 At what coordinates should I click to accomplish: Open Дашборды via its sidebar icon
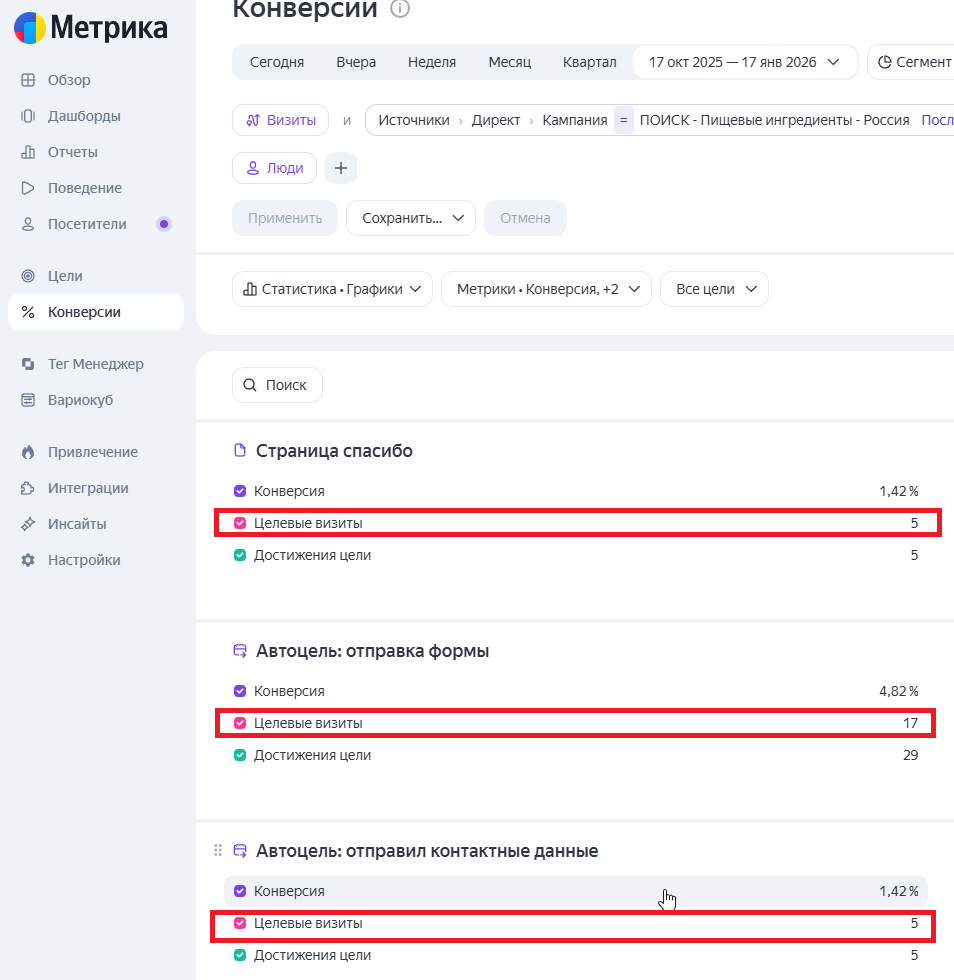(x=28, y=116)
